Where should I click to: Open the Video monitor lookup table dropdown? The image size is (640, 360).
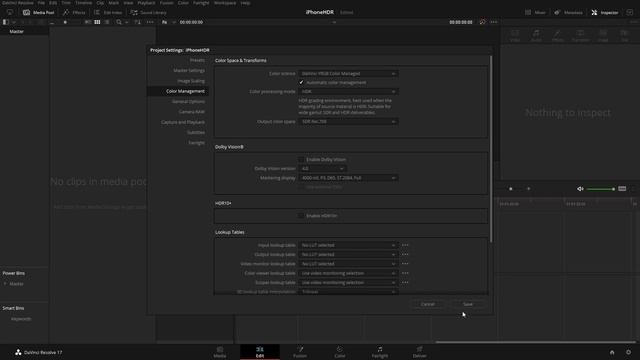click(349, 264)
